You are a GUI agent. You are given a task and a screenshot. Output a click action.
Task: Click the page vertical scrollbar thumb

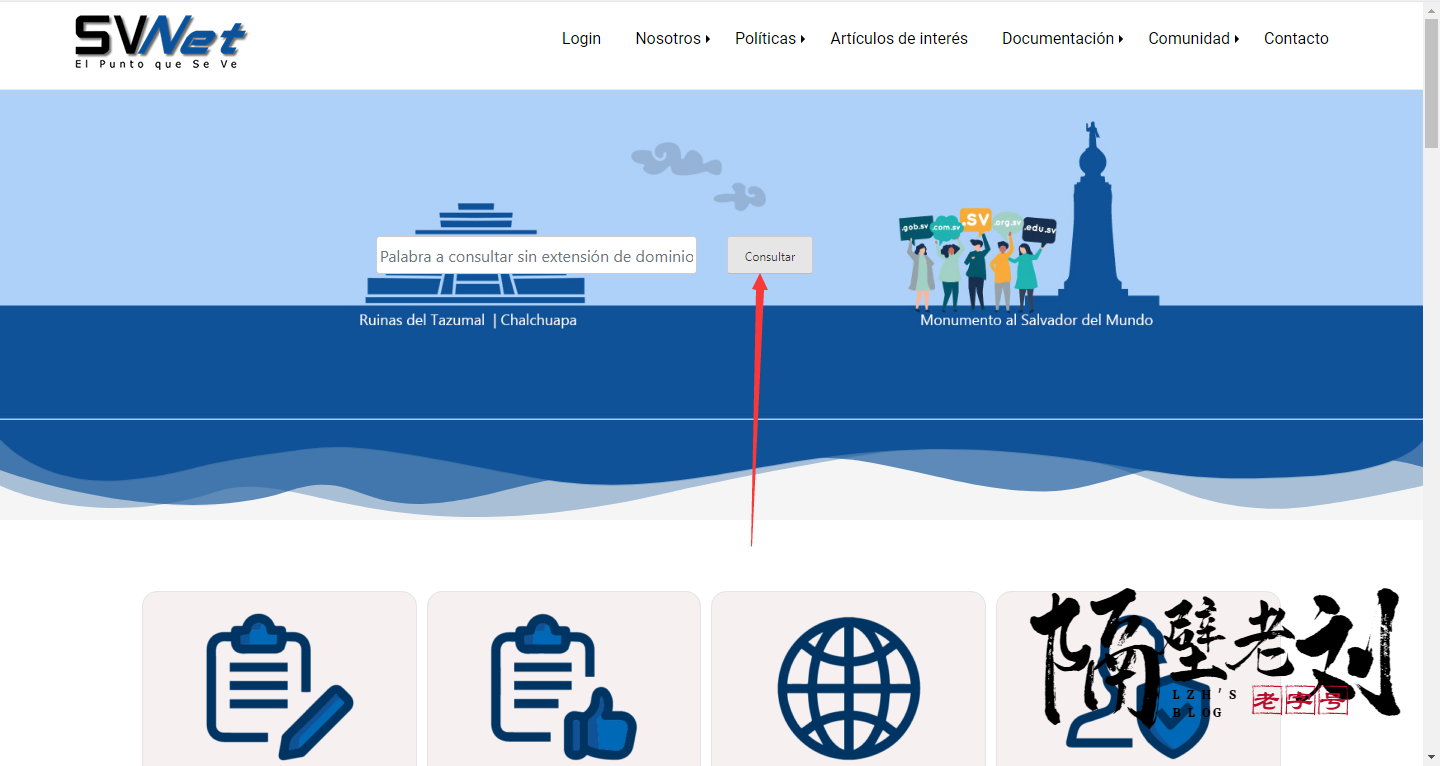1431,83
